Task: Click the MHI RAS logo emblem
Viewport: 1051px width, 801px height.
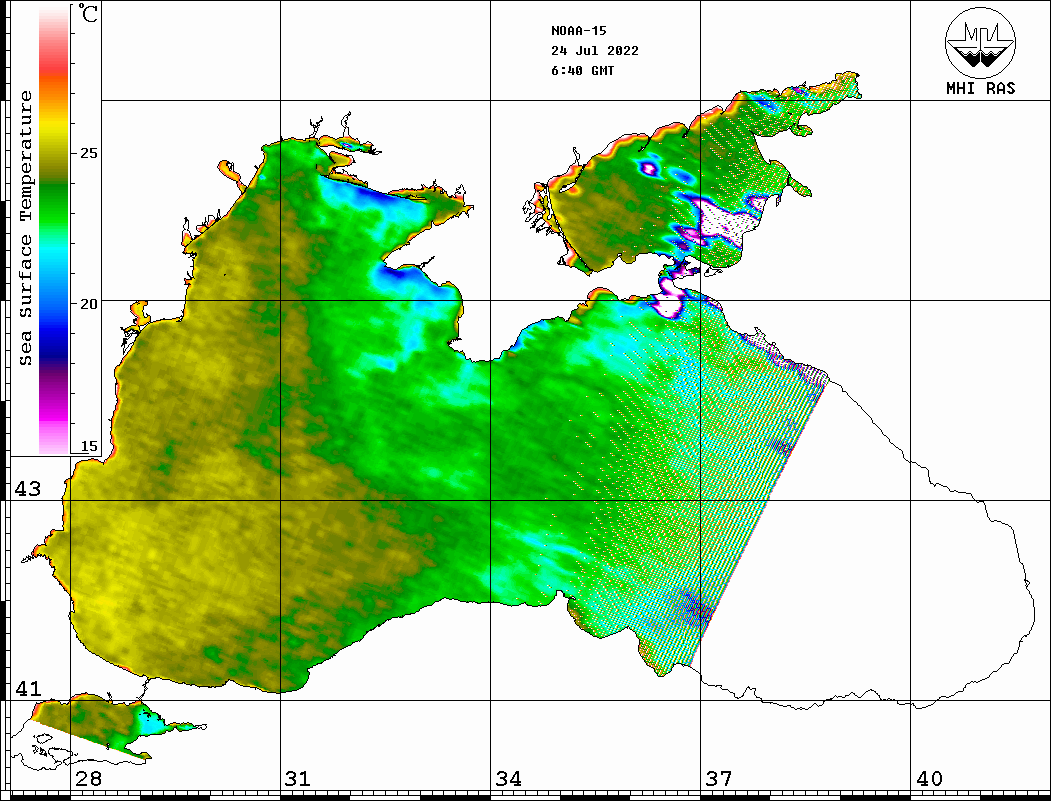Action: coord(980,42)
